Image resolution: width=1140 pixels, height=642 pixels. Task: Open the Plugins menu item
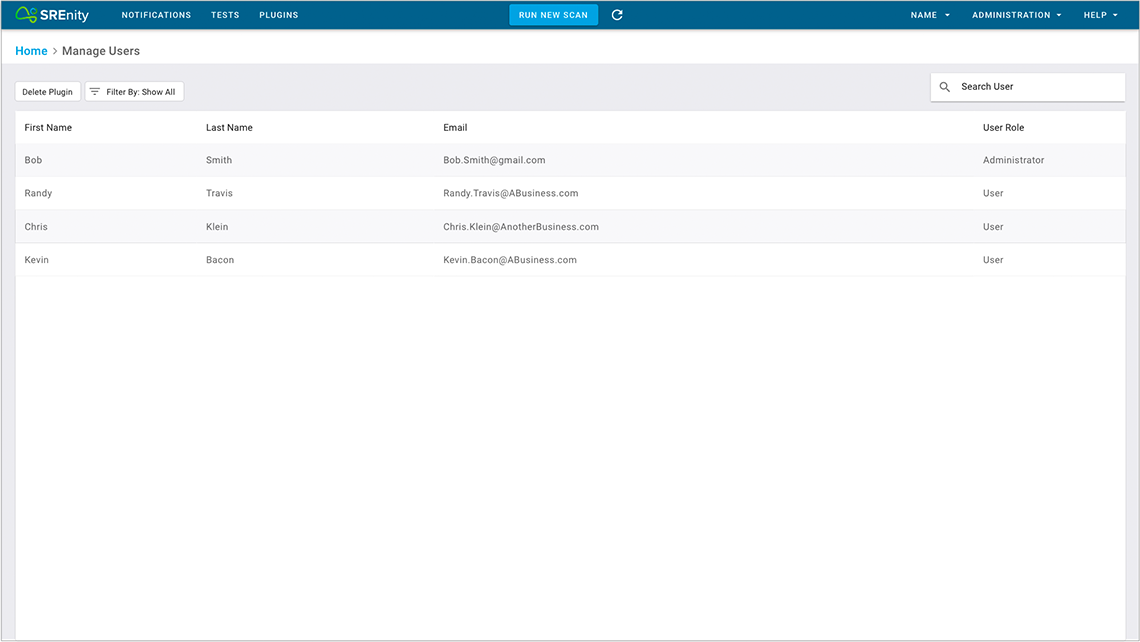click(x=278, y=15)
